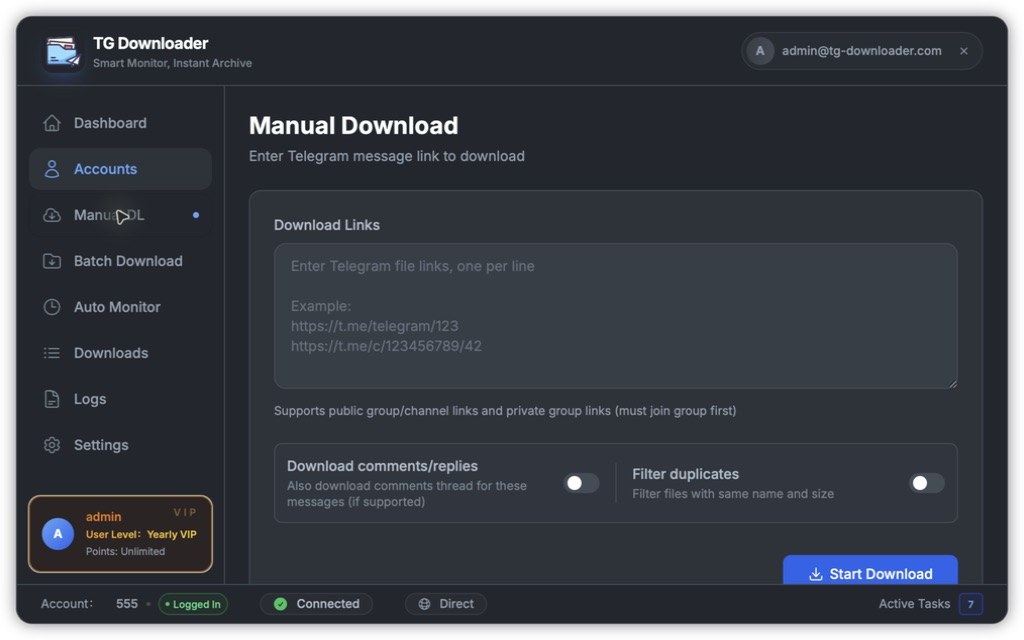Click the Accounts person icon
1024x640 pixels.
(x=52, y=169)
